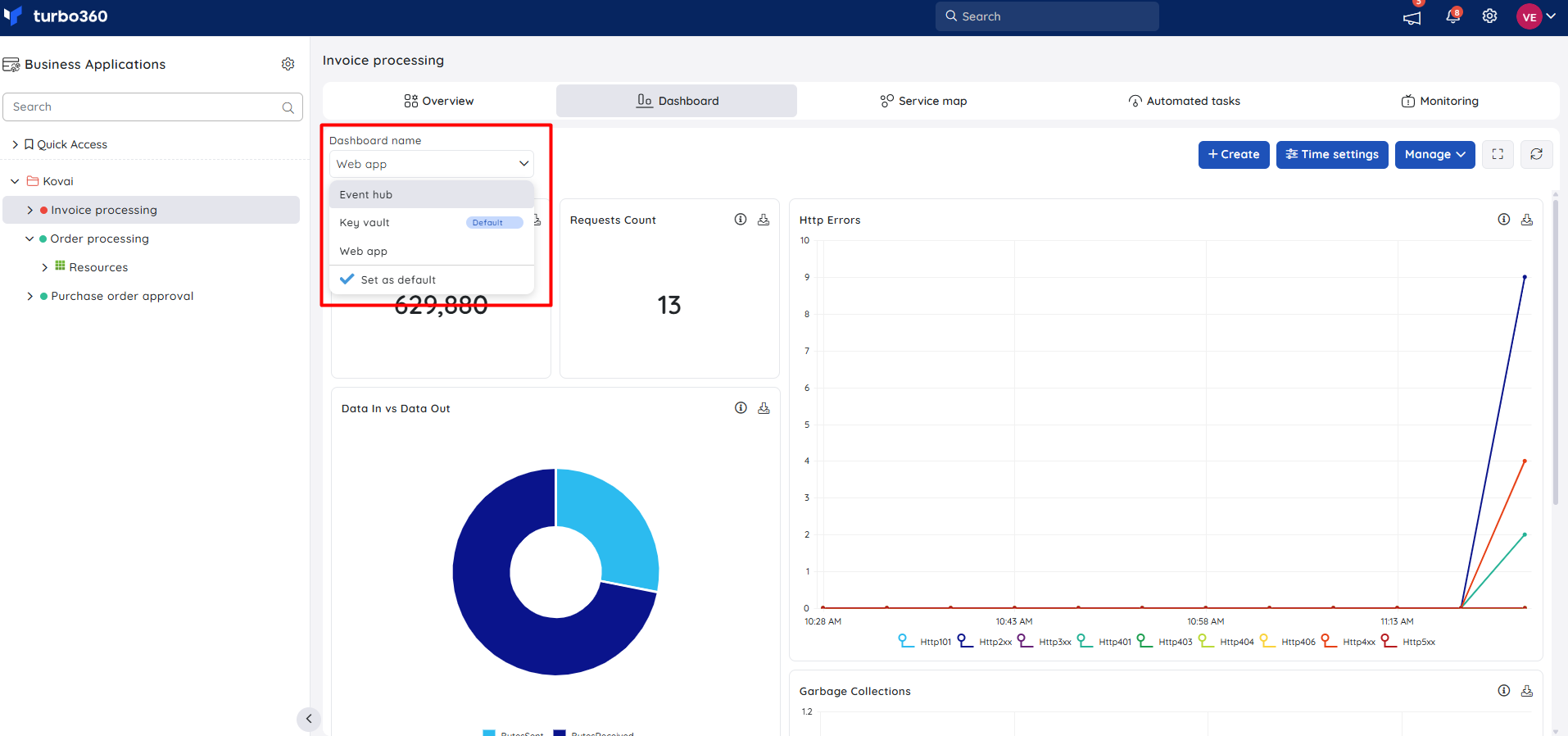Download Data In vs Data Out chart
This screenshot has width=1568, height=736.
click(764, 408)
